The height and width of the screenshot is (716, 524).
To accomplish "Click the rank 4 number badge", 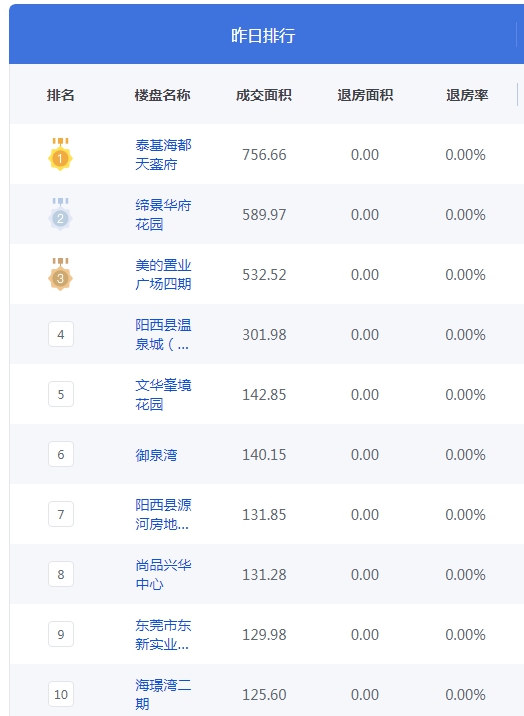I will click(61, 334).
